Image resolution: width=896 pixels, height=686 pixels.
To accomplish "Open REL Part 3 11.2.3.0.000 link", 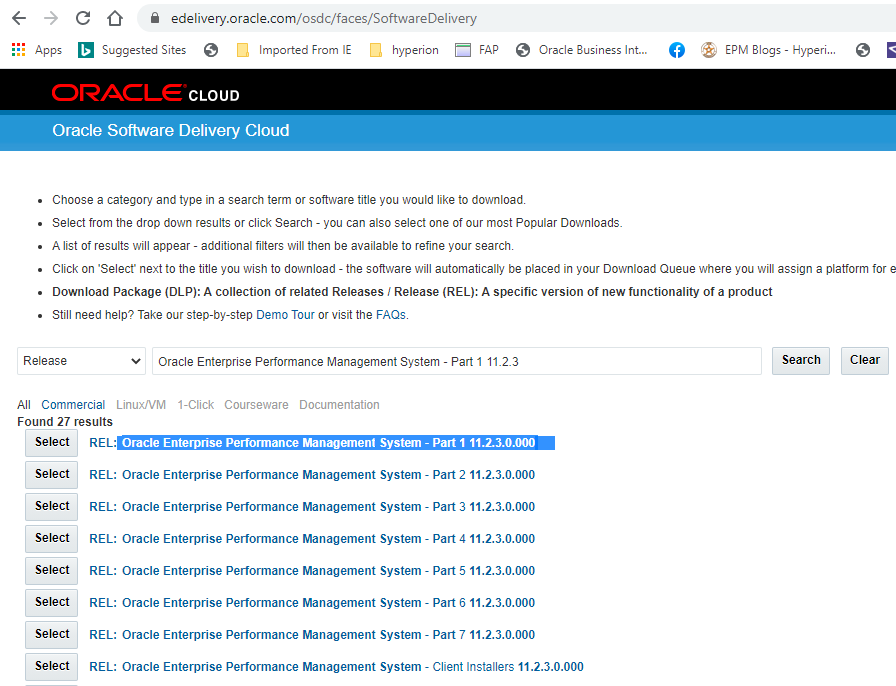I will pyautogui.click(x=312, y=507).
